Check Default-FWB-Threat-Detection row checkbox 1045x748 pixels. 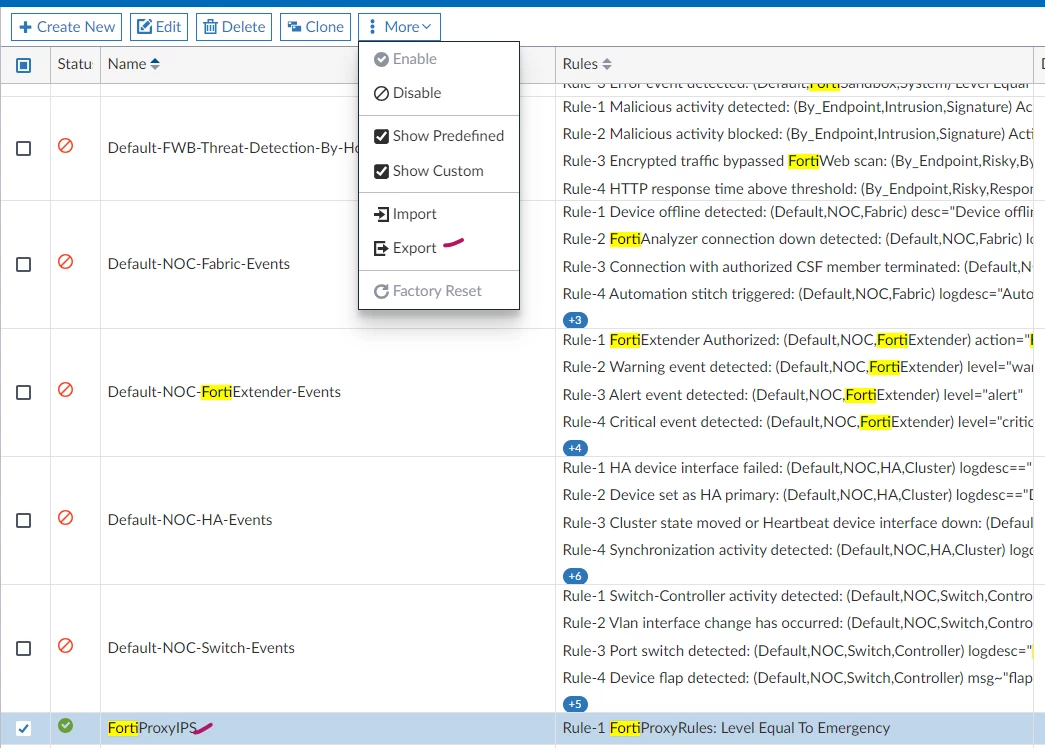[23, 148]
